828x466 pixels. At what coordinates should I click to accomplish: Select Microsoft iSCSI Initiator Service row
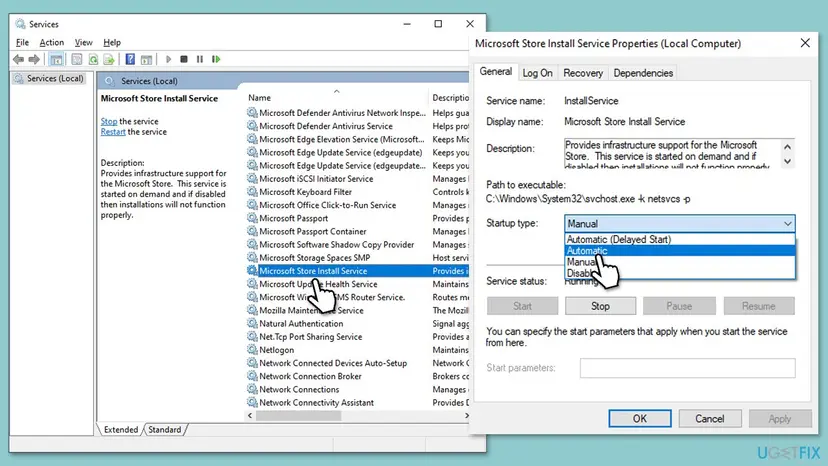[357, 179]
